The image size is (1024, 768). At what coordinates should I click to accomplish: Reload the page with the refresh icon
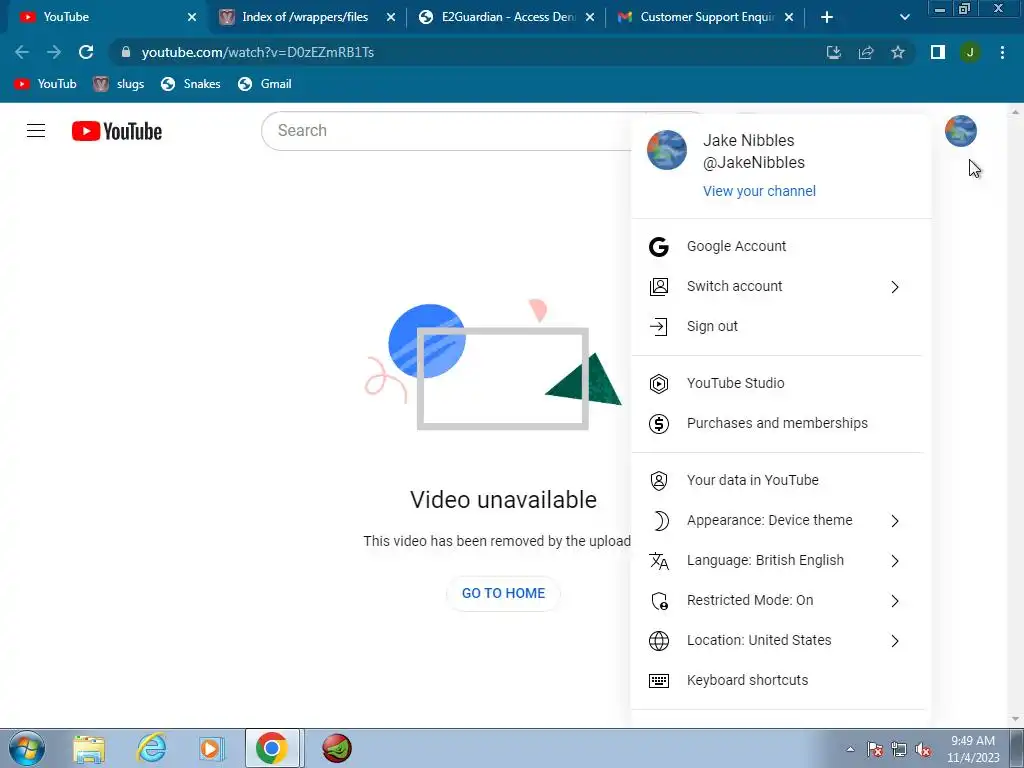click(x=86, y=52)
